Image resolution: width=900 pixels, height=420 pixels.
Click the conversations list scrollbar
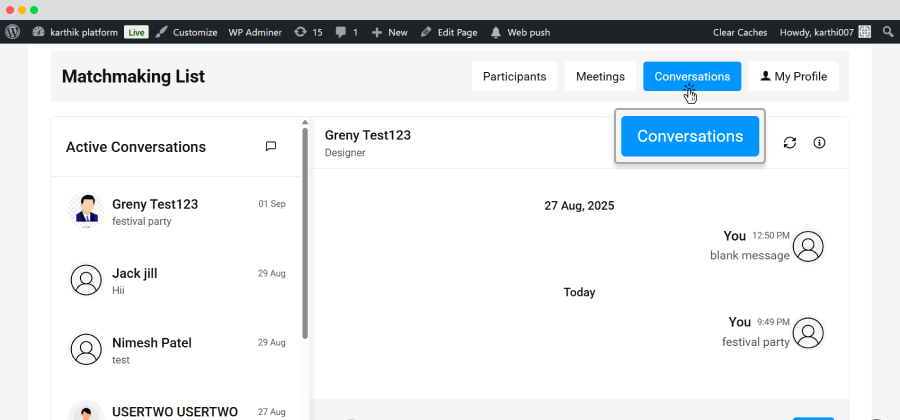[x=305, y=232]
